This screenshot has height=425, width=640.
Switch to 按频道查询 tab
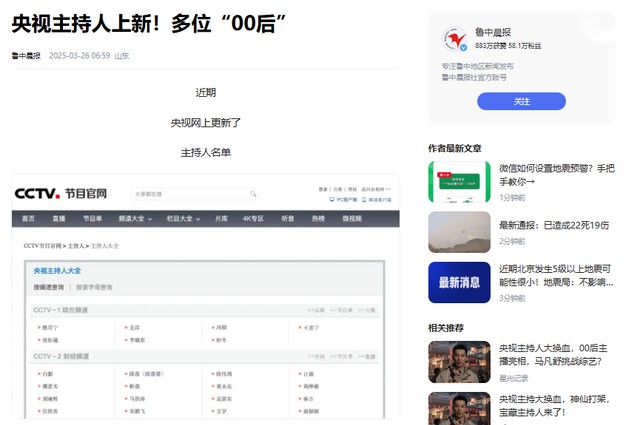pos(49,287)
